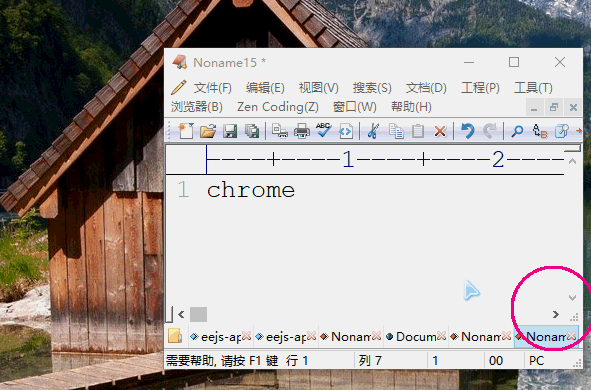This screenshot has height=390, width=591.
Task: Click the horizontal scrollbar left arrow
Action: (181, 314)
